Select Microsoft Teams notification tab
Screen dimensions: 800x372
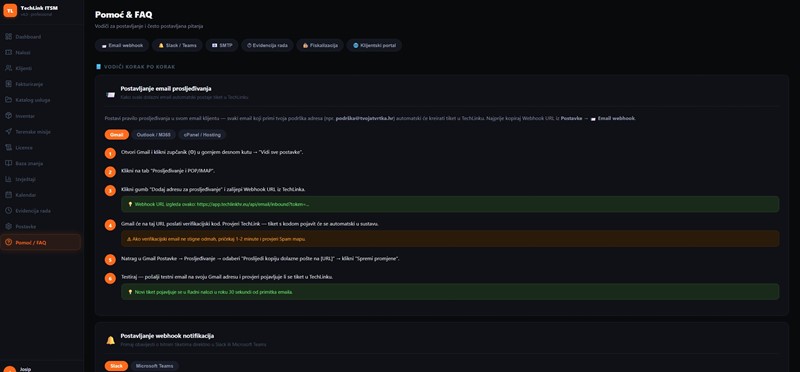(x=155, y=366)
